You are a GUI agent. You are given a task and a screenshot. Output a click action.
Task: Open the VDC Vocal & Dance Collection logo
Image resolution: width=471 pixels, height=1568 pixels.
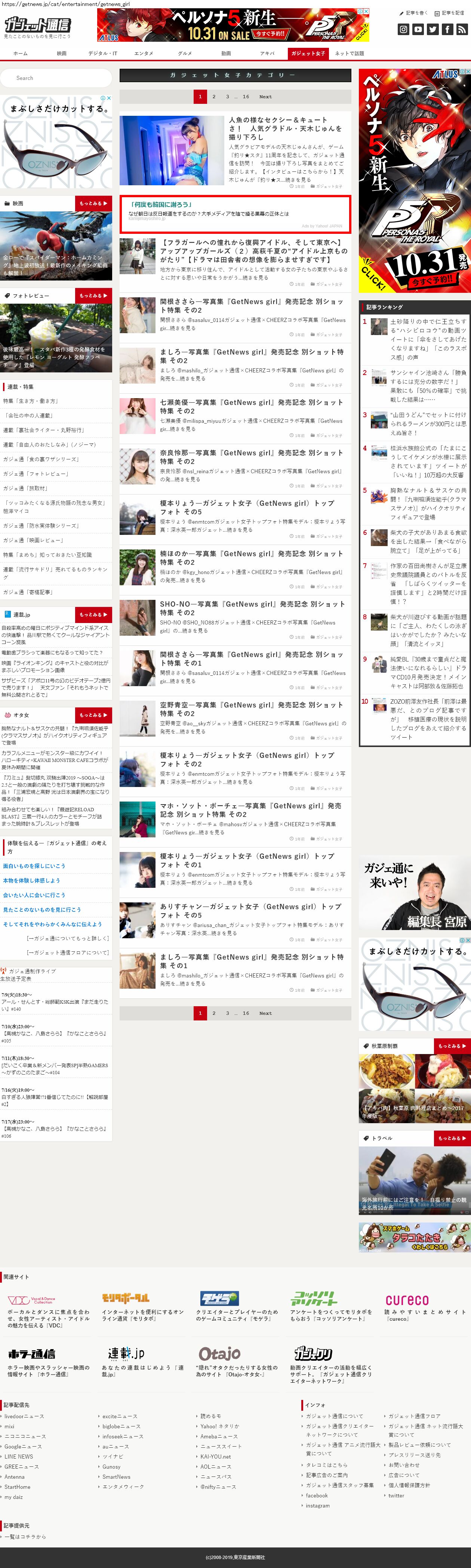[x=32, y=1299]
